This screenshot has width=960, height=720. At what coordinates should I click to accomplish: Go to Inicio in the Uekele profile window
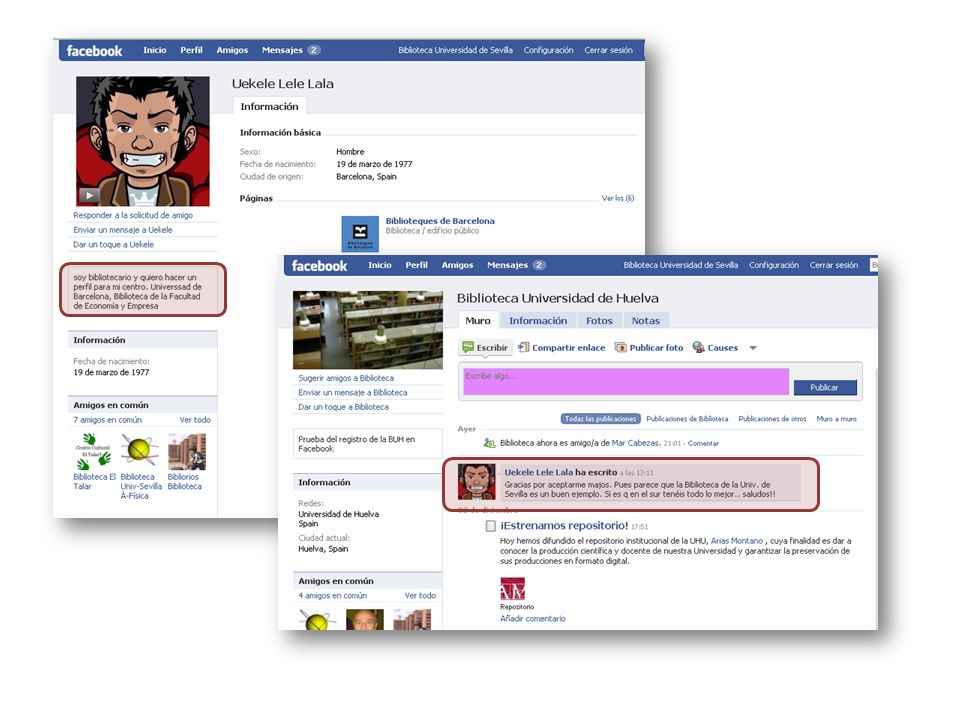tap(155, 50)
